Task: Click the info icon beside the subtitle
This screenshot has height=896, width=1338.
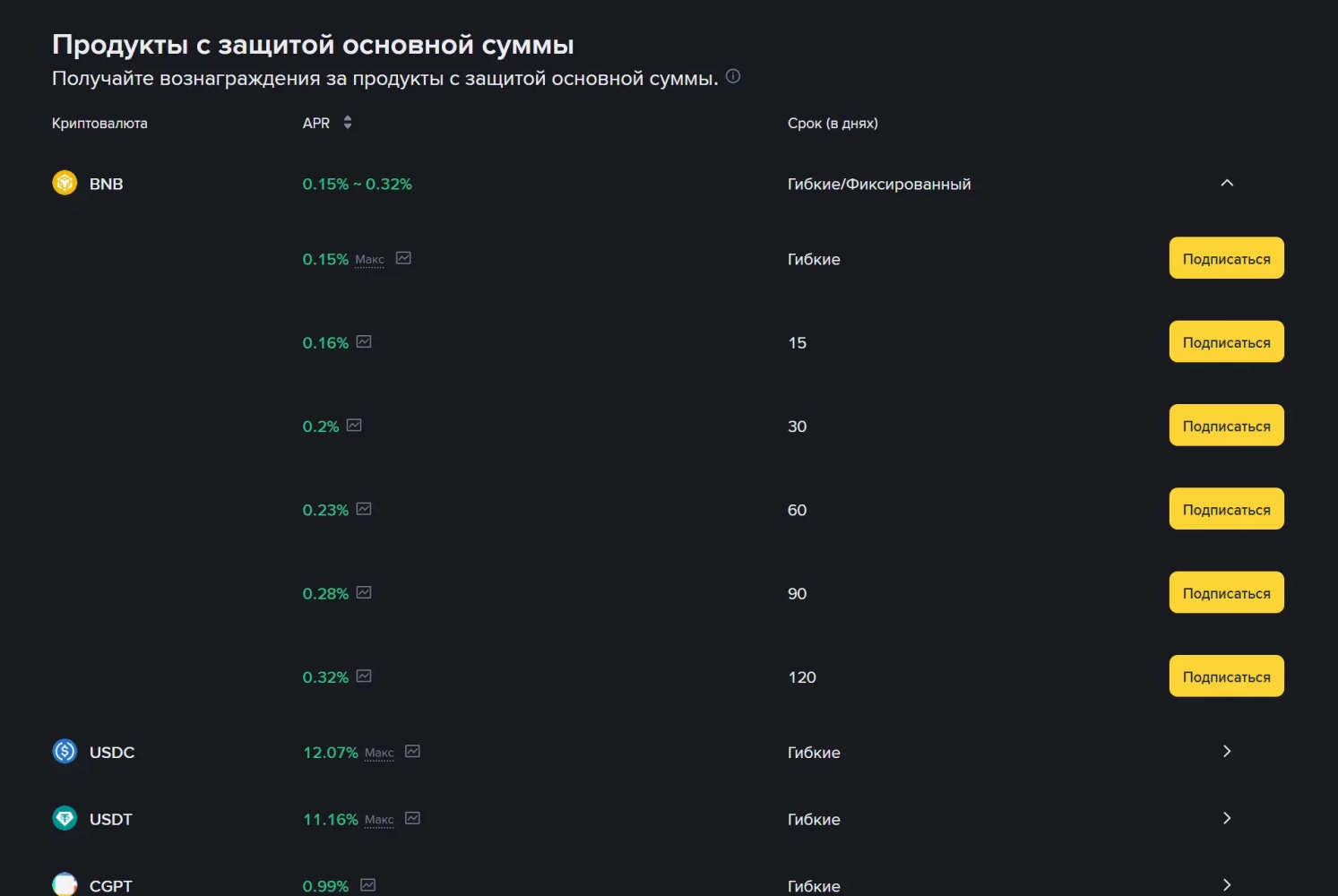Action: tap(733, 76)
